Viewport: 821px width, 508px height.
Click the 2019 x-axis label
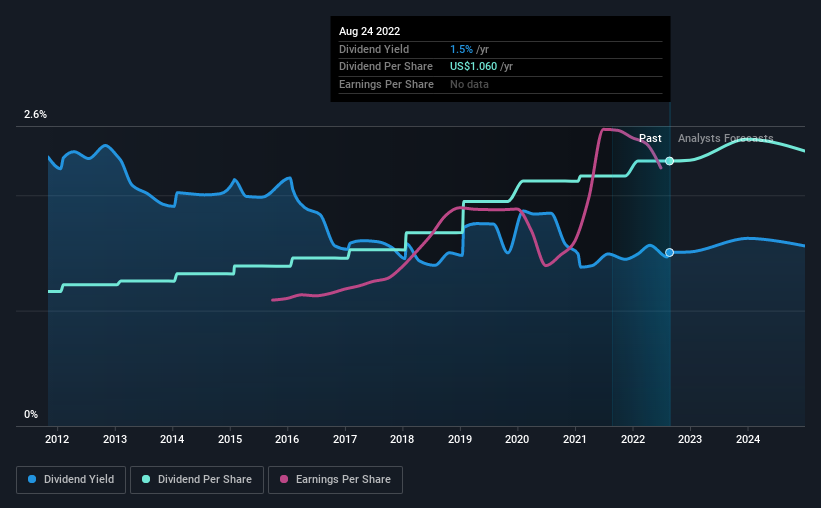point(460,439)
